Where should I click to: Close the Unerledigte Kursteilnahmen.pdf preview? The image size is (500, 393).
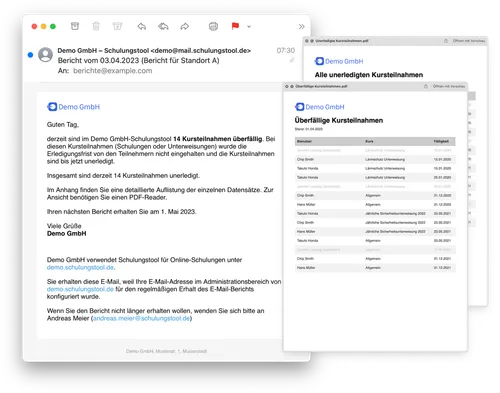point(307,41)
